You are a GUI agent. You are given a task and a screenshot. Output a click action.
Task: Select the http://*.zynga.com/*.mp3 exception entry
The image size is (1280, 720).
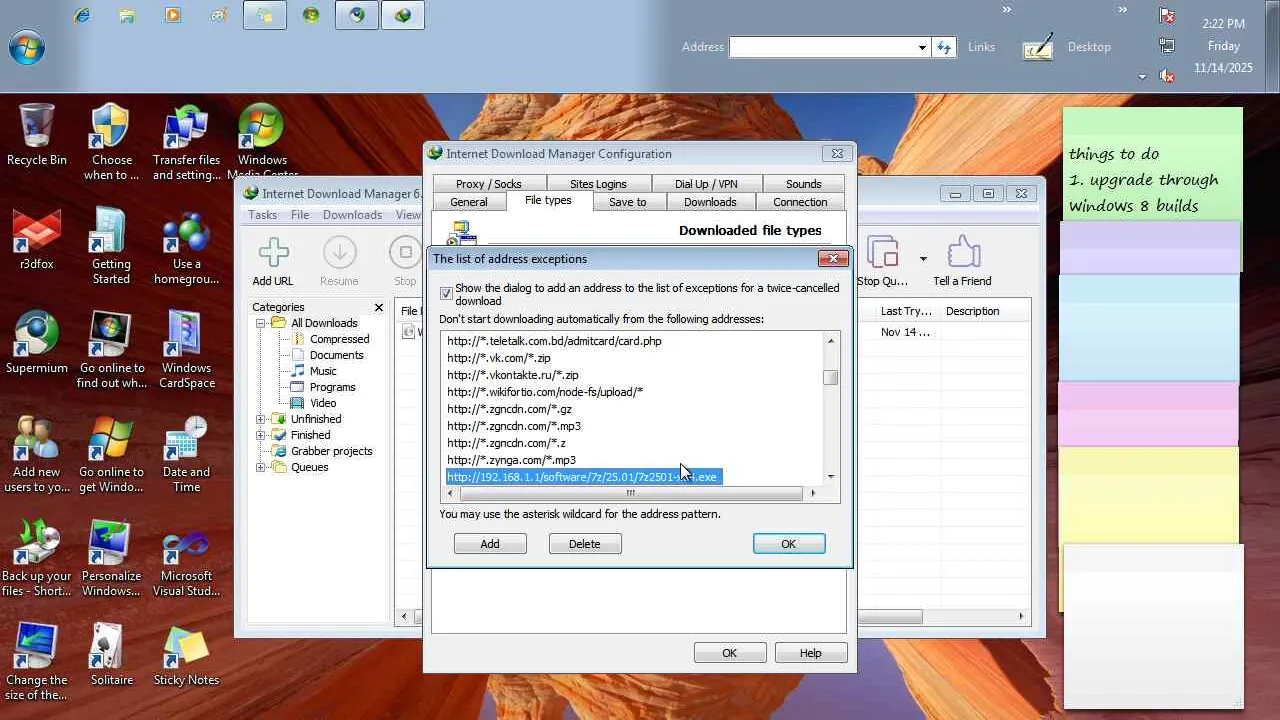(511, 460)
